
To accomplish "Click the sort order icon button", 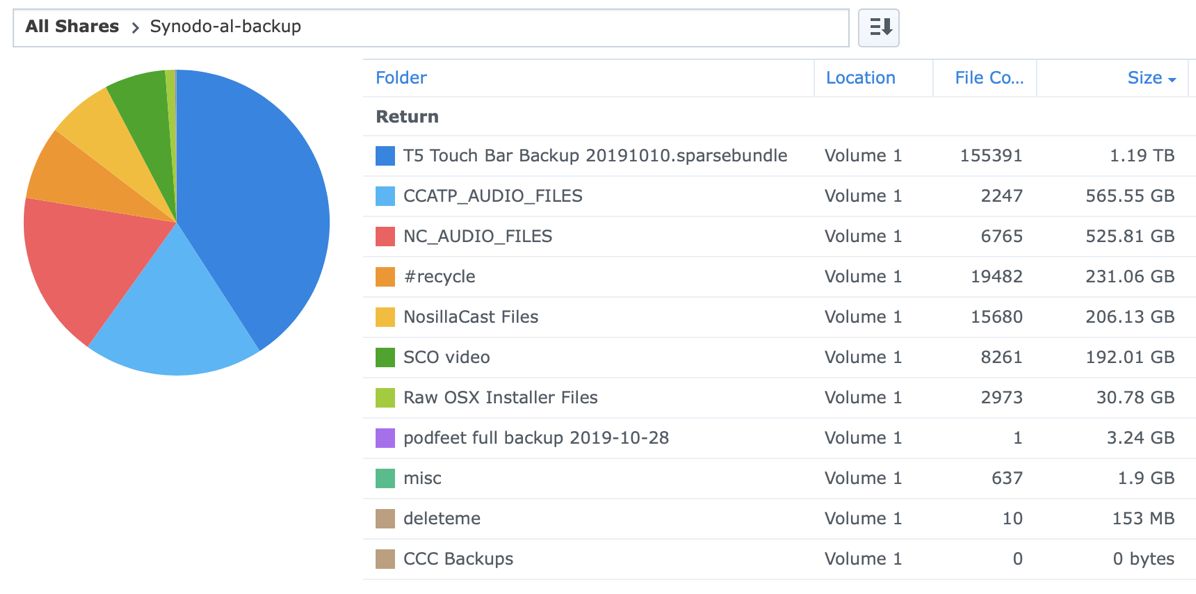I will coord(879,27).
